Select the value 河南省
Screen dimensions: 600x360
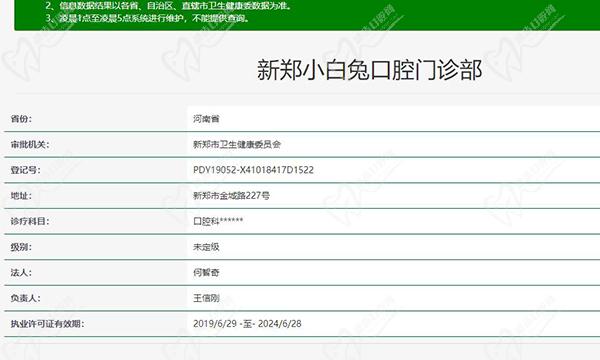click(206, 119)
